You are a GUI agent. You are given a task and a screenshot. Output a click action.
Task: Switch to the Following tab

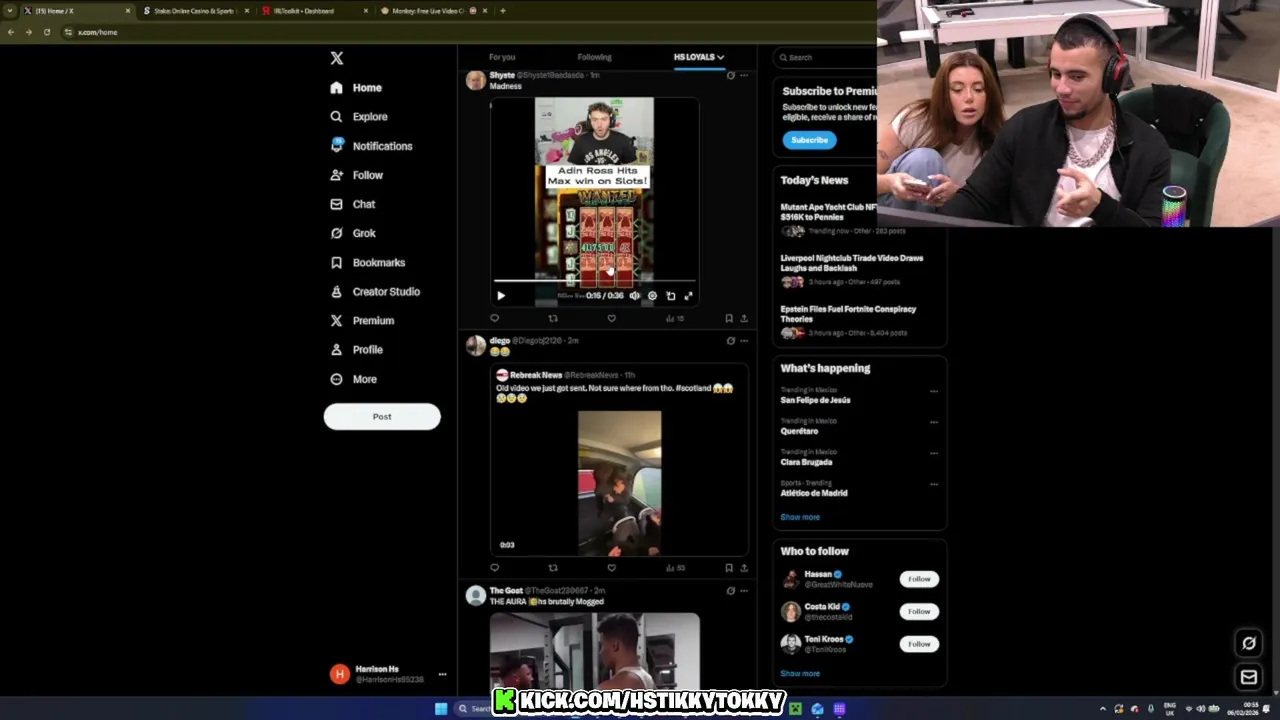[x=594, y=57]
